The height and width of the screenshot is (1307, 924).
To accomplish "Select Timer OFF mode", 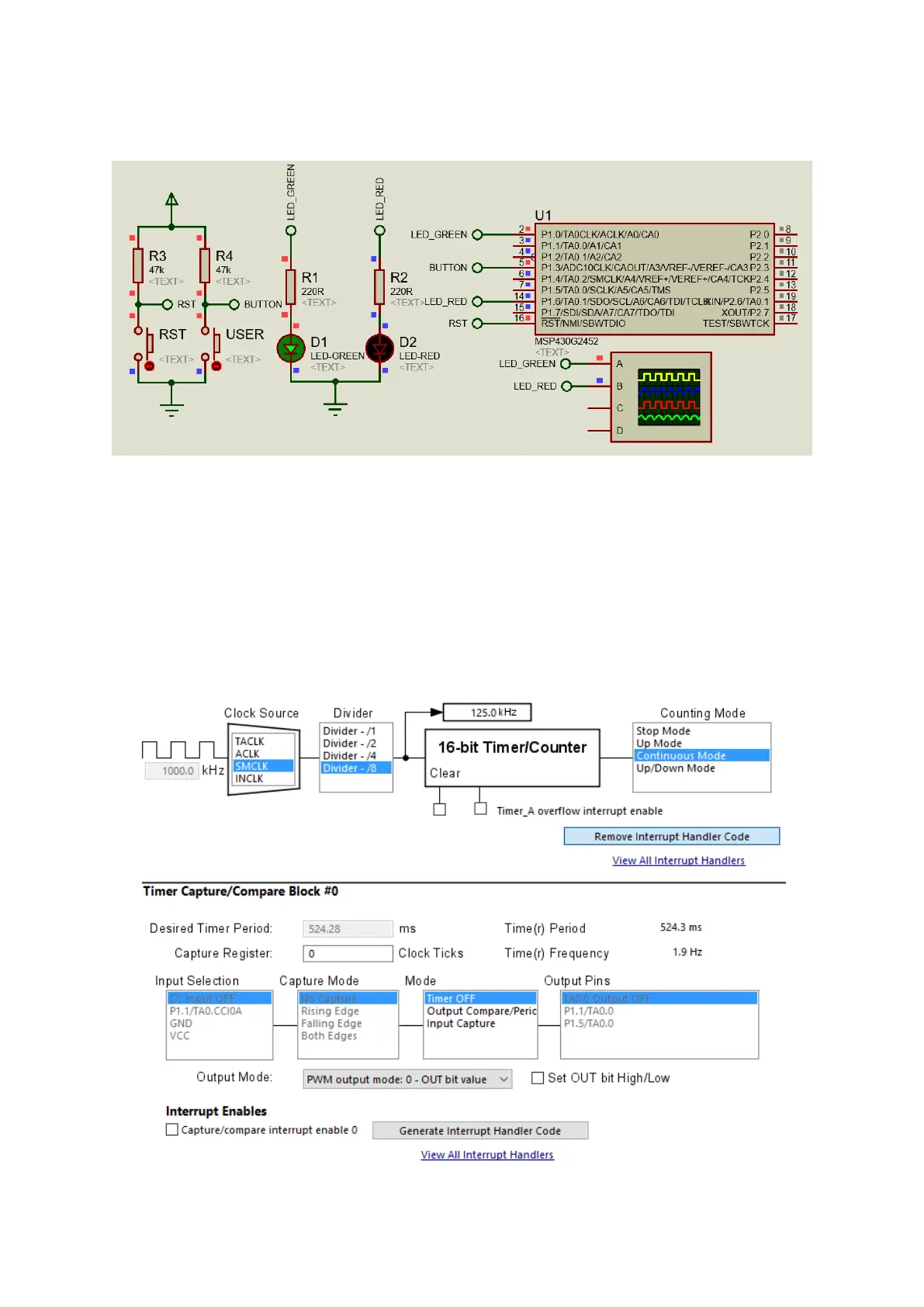I will point(480,999).
